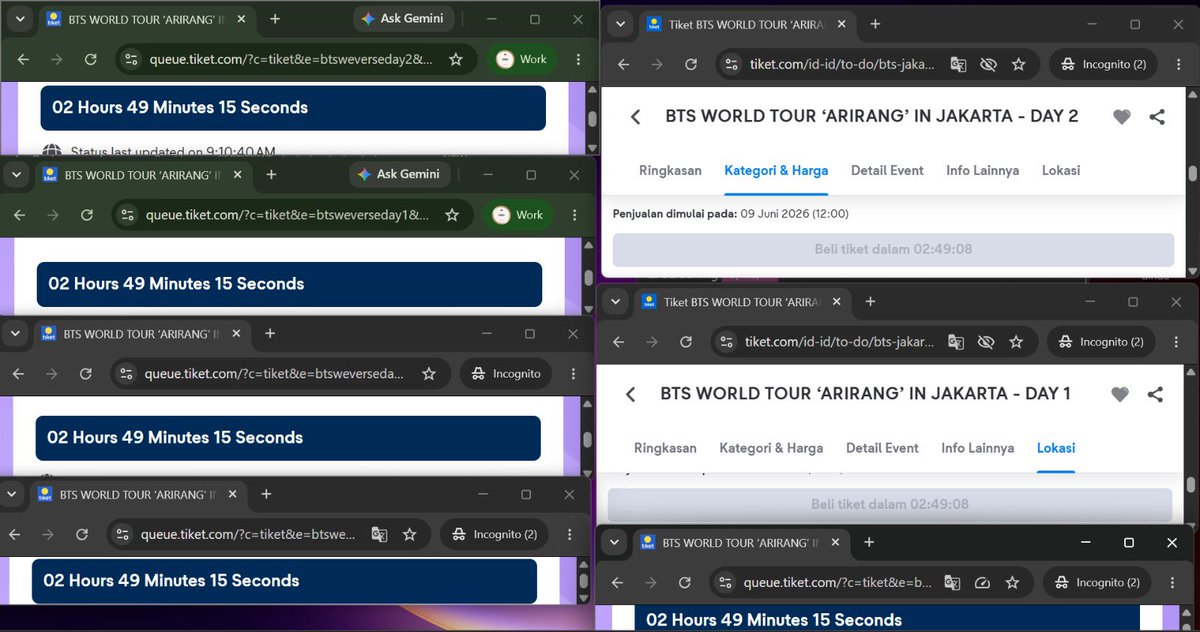
Task: Open the Work profile in btsweverseday2 window
Action: point(522,60)
